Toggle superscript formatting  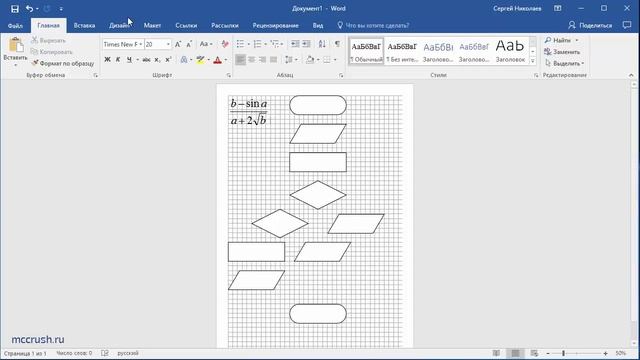tap(168, 60)
